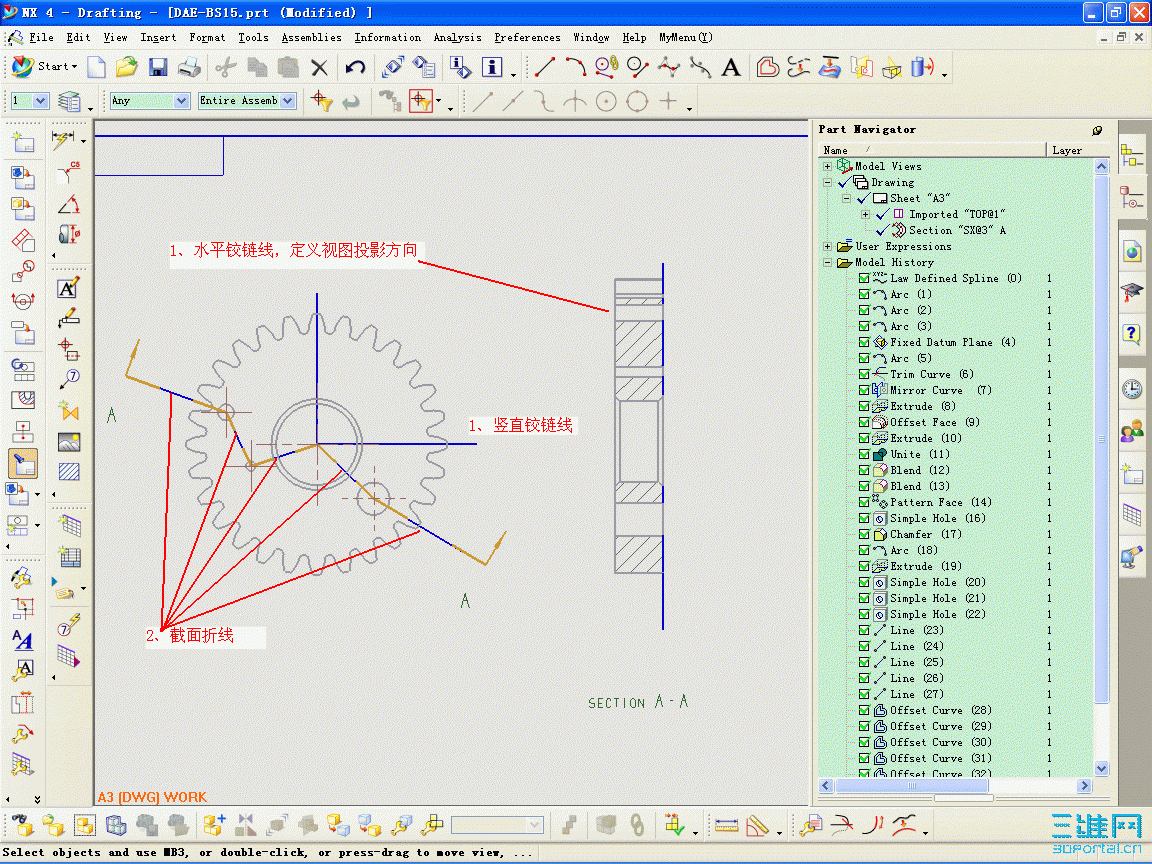This screenshot has height=864, width=1152.
Task: Expand the Imported "TOP@1" node
Action: [x=865, y=215]
